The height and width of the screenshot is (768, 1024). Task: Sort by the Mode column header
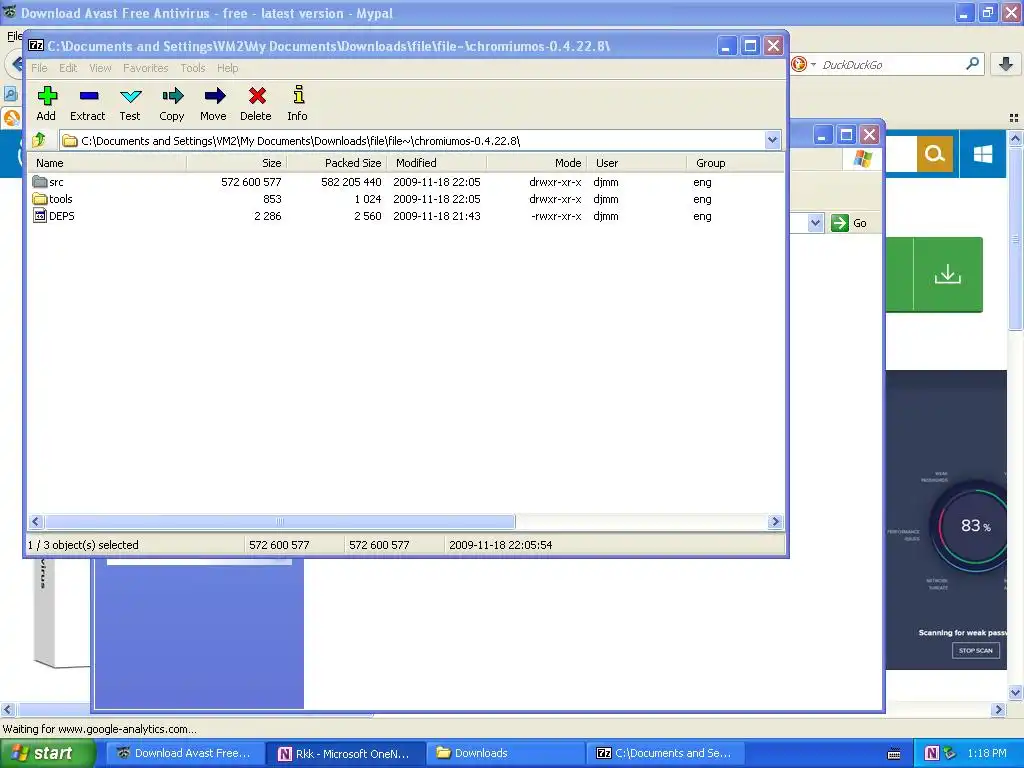pos(536,163)
